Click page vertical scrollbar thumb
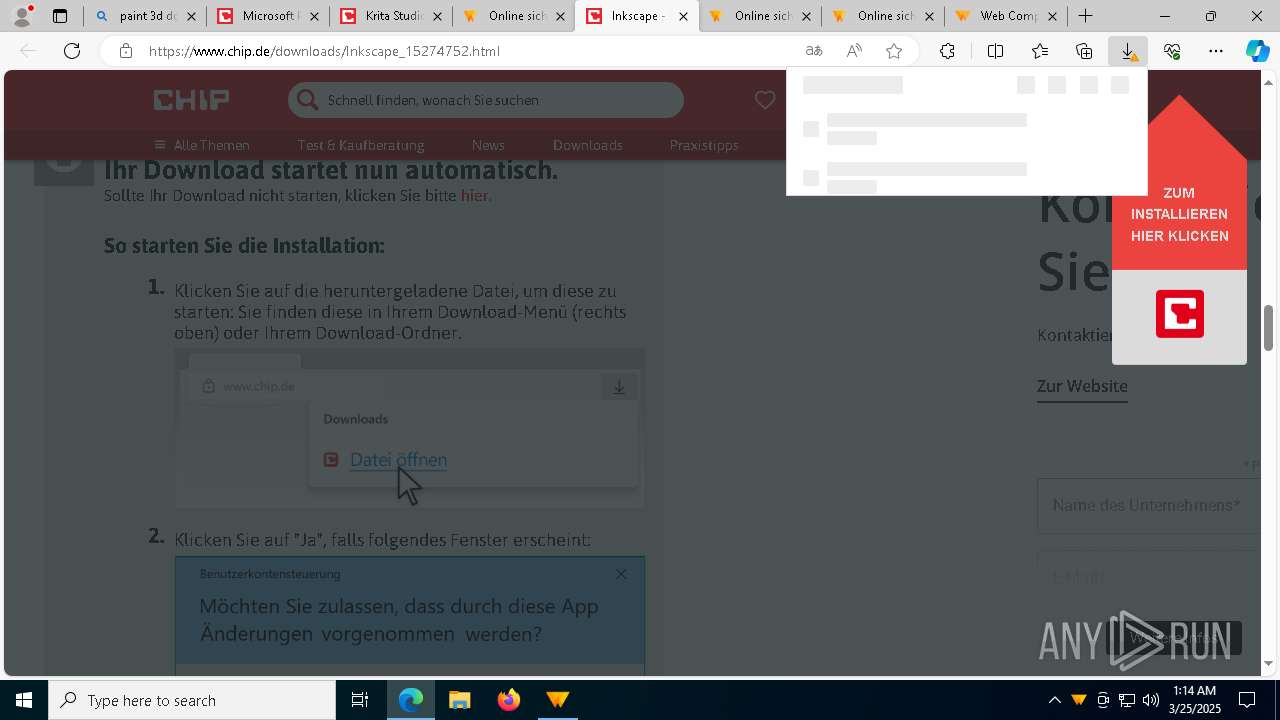Screen dimensions: 1280x720 coord(1268,328)
